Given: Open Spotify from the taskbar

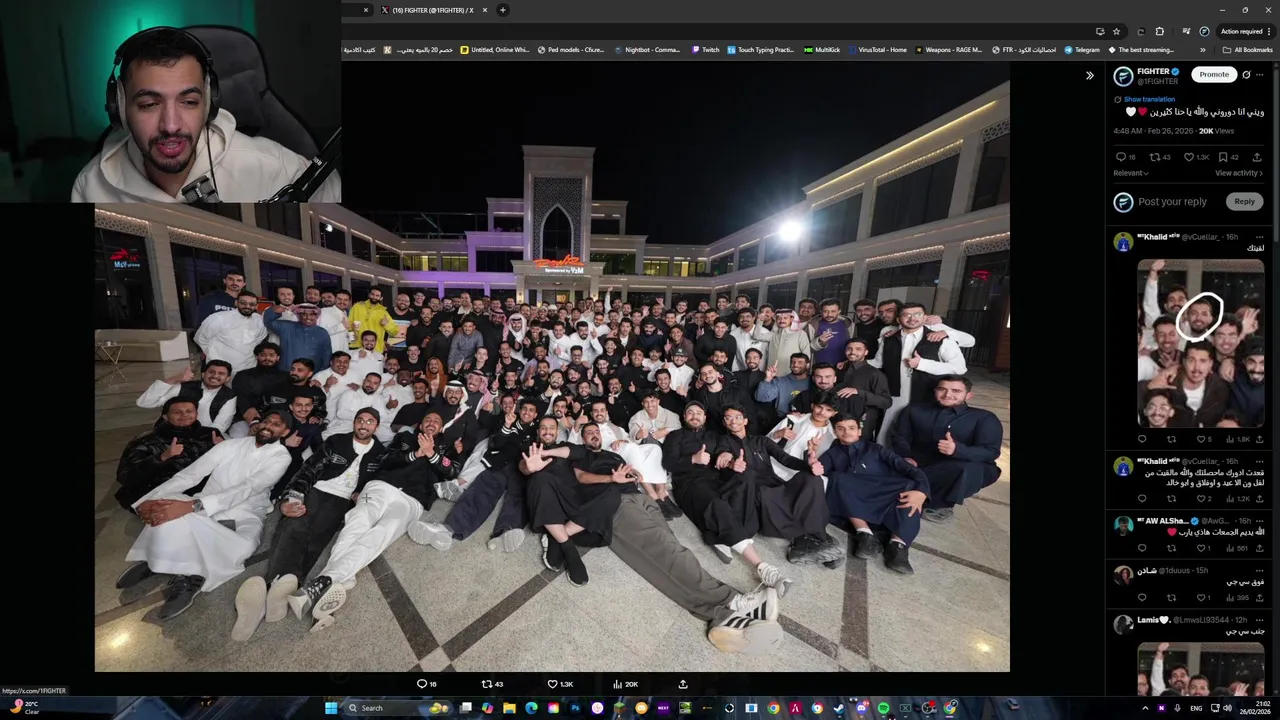Looking at the screenshot, I should point(883,708).
